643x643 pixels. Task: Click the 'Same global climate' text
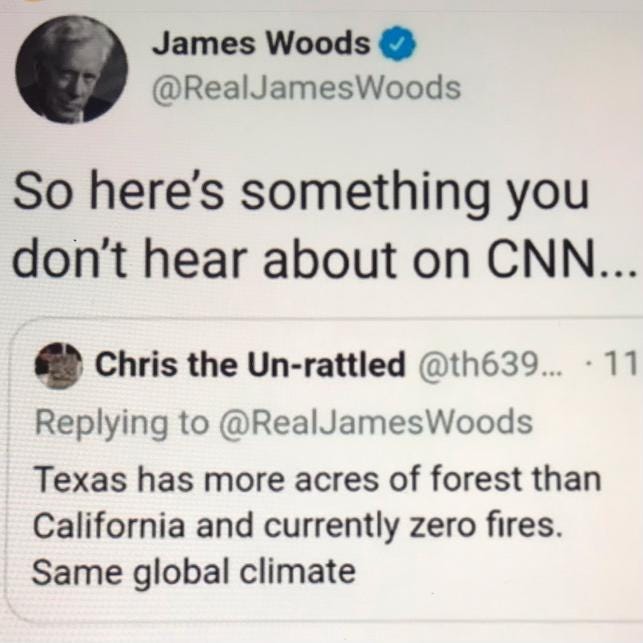point(194,572)
